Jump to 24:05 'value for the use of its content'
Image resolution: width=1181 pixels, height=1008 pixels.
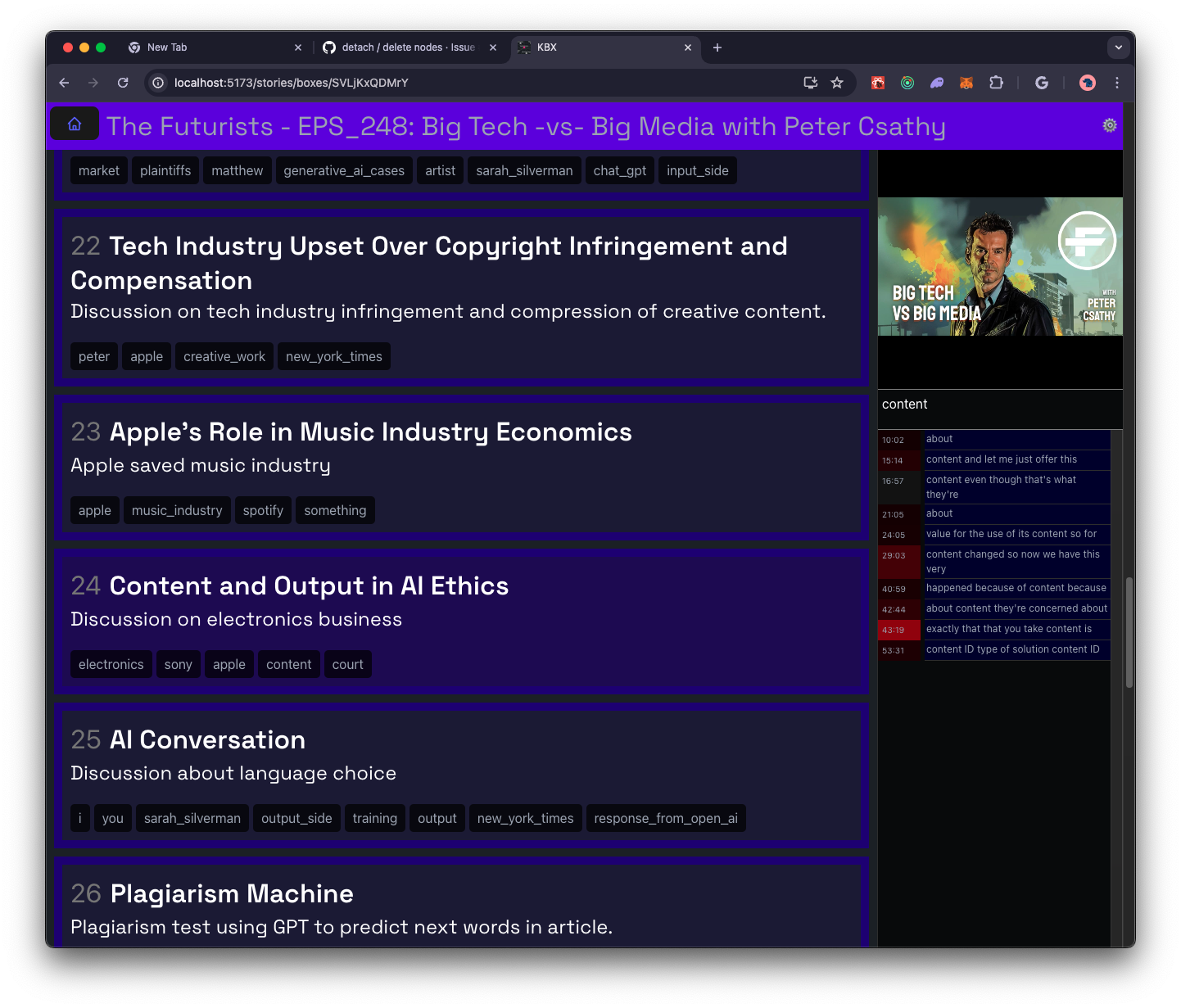pyautogui.click(x=994, y=535)
